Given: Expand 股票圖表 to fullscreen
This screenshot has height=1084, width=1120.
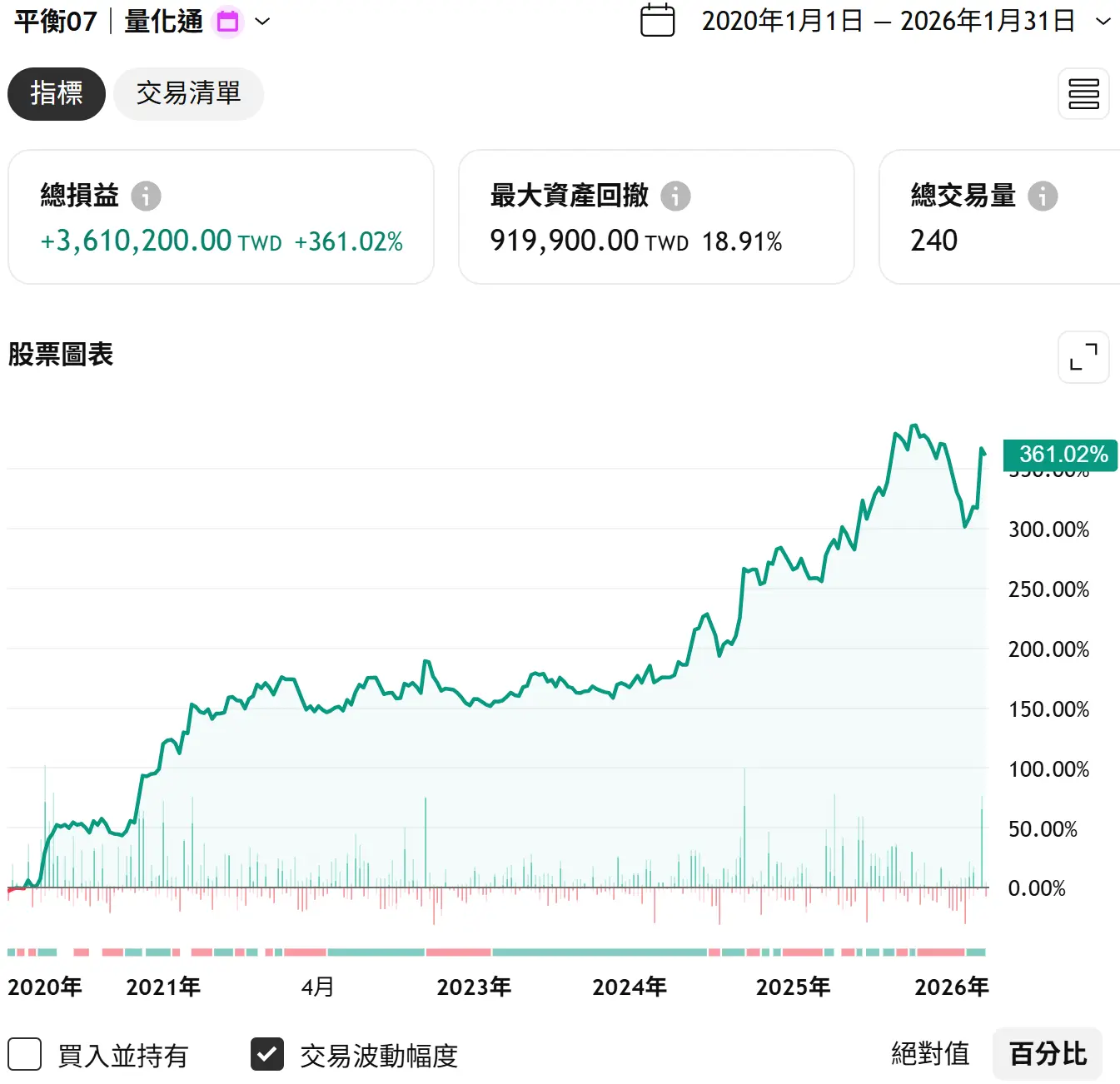Looking at the screenshot, I should [1083, 357].
